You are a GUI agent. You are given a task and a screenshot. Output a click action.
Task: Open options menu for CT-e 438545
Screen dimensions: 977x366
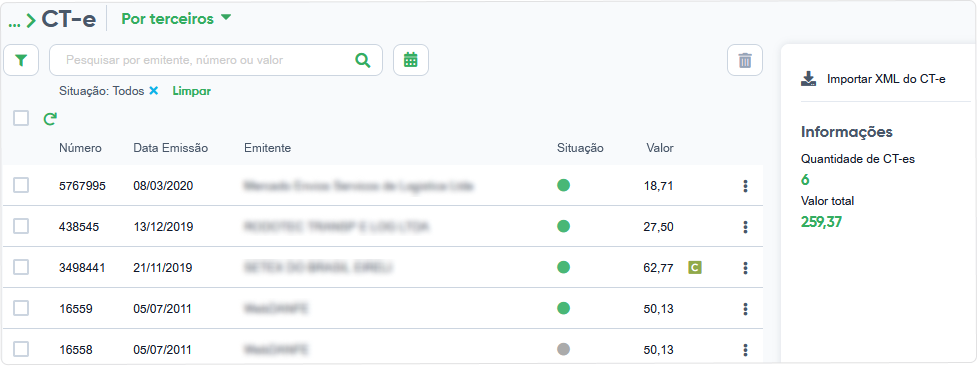745,227
